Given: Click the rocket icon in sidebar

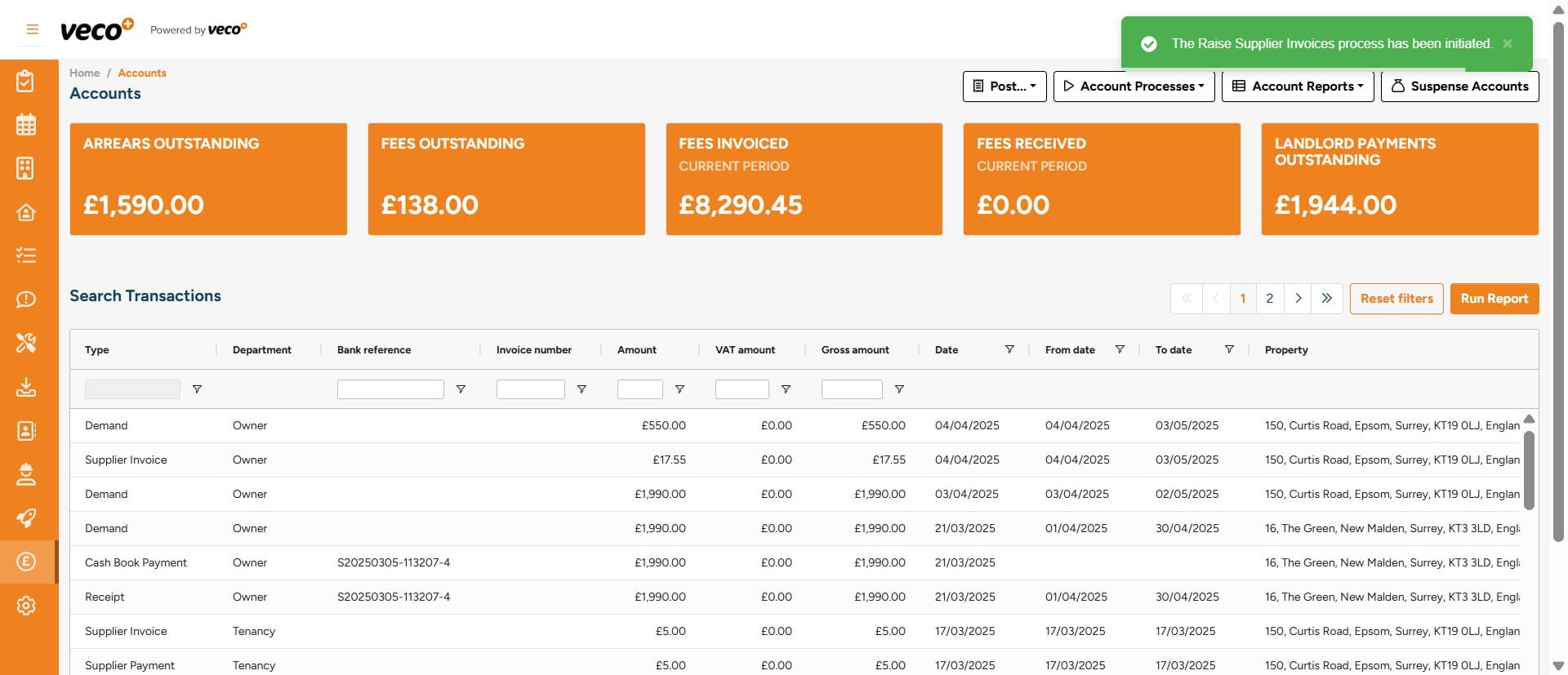Looking at the screenshot, I should (26, 517).
